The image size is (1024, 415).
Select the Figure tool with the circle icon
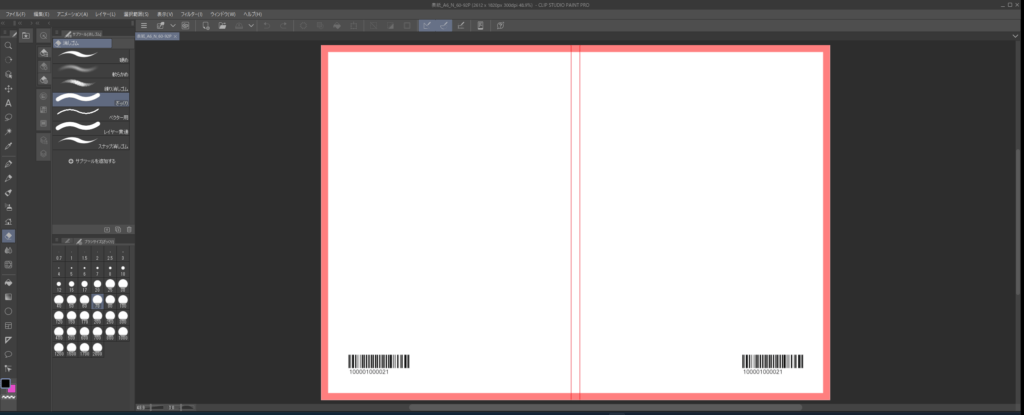coord(8,311)
